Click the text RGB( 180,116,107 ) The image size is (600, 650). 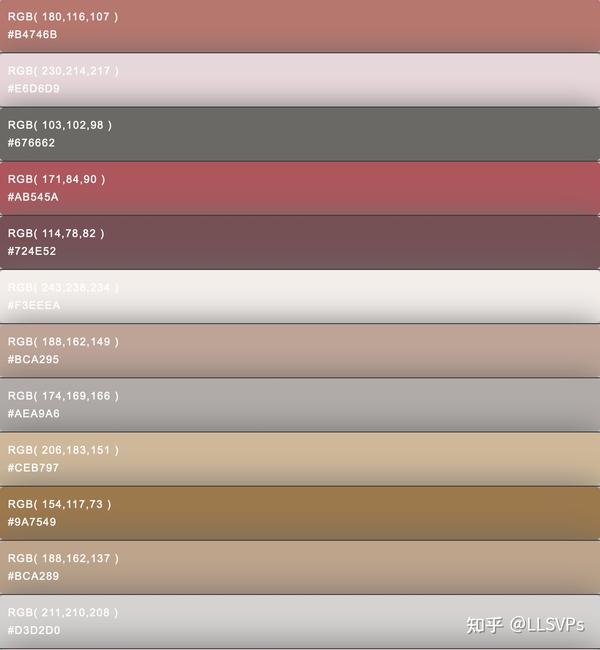[63, 17]
